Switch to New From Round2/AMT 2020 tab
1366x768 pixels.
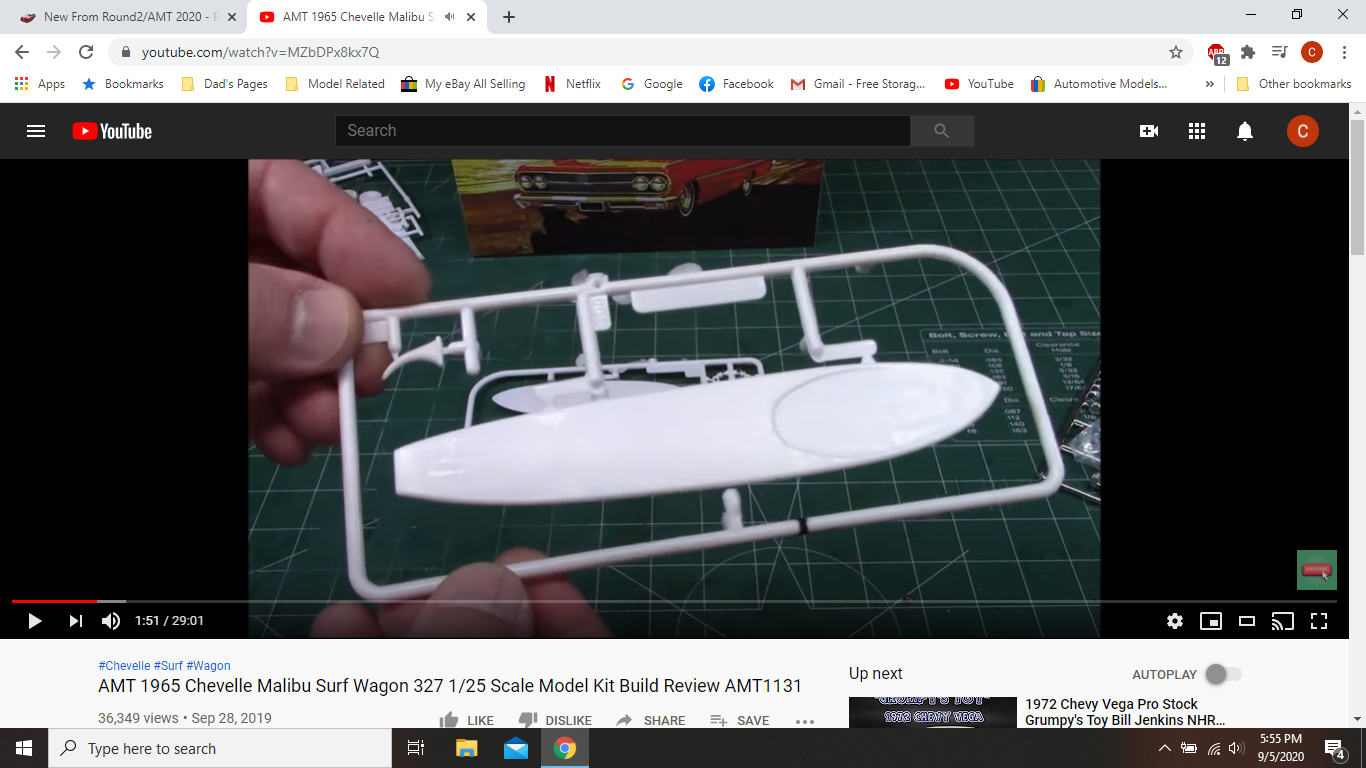tap(130, 17)
